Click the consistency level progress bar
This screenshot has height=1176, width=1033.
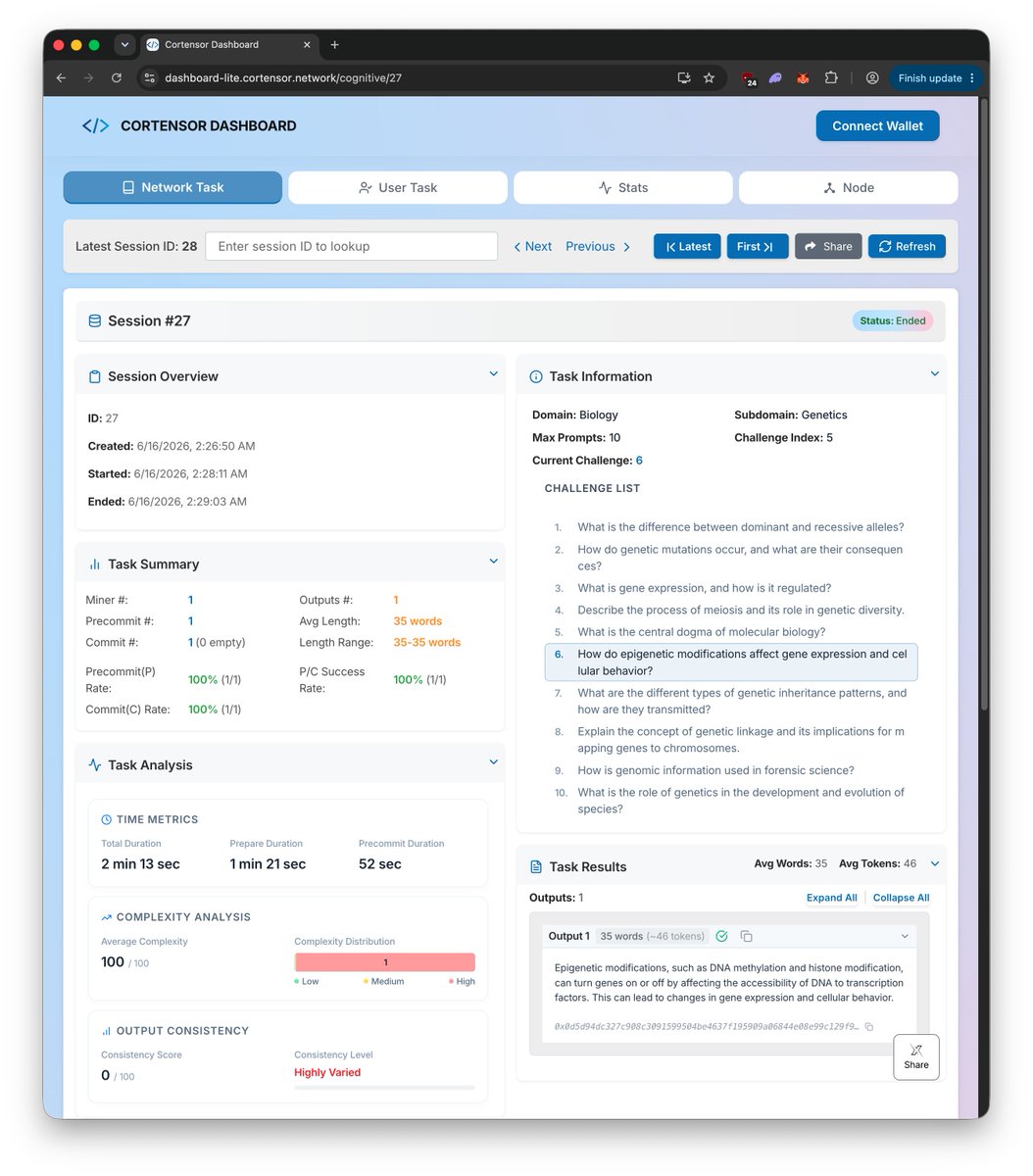[x=385, y=1088]
